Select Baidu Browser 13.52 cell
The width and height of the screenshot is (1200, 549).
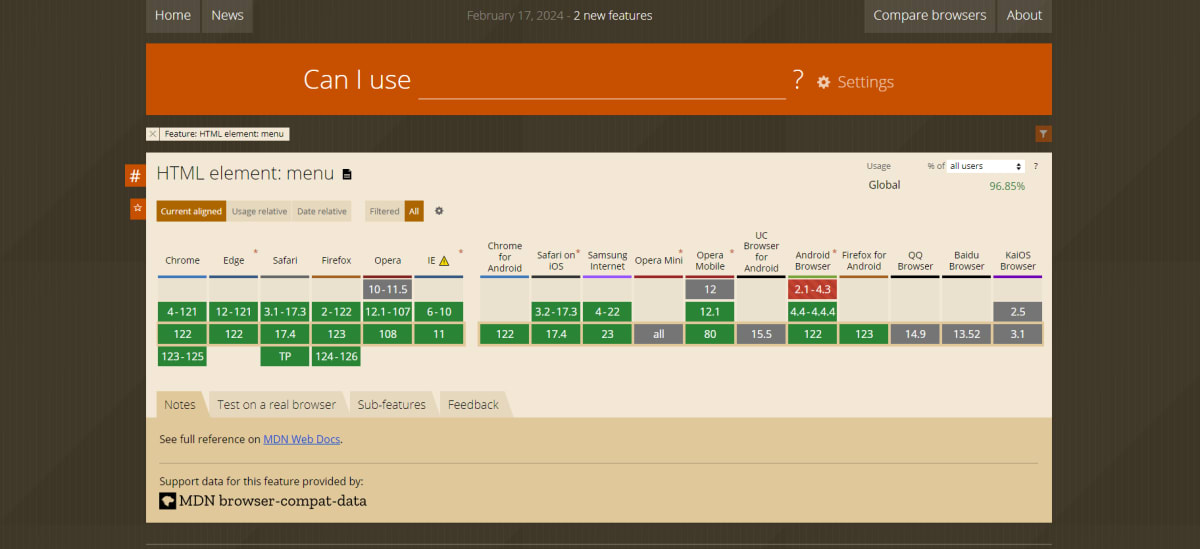pos(967,334)
